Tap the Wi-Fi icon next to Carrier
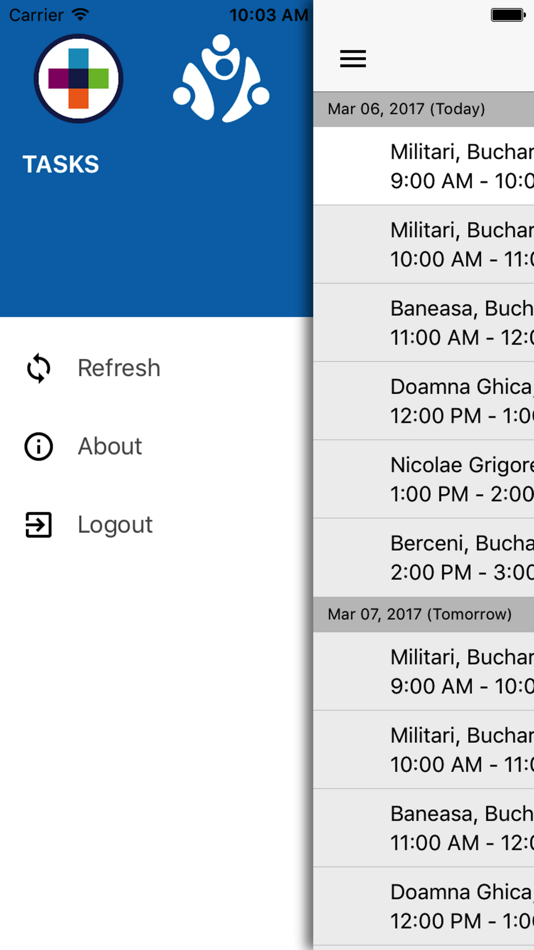This screenshot has height=950, width=534. point(80,13)
